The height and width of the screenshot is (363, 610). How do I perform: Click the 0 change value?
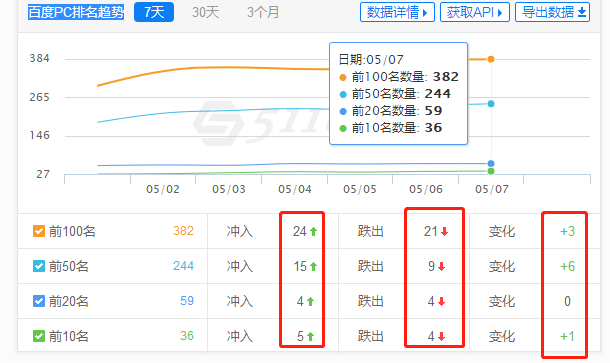[567, 302]
